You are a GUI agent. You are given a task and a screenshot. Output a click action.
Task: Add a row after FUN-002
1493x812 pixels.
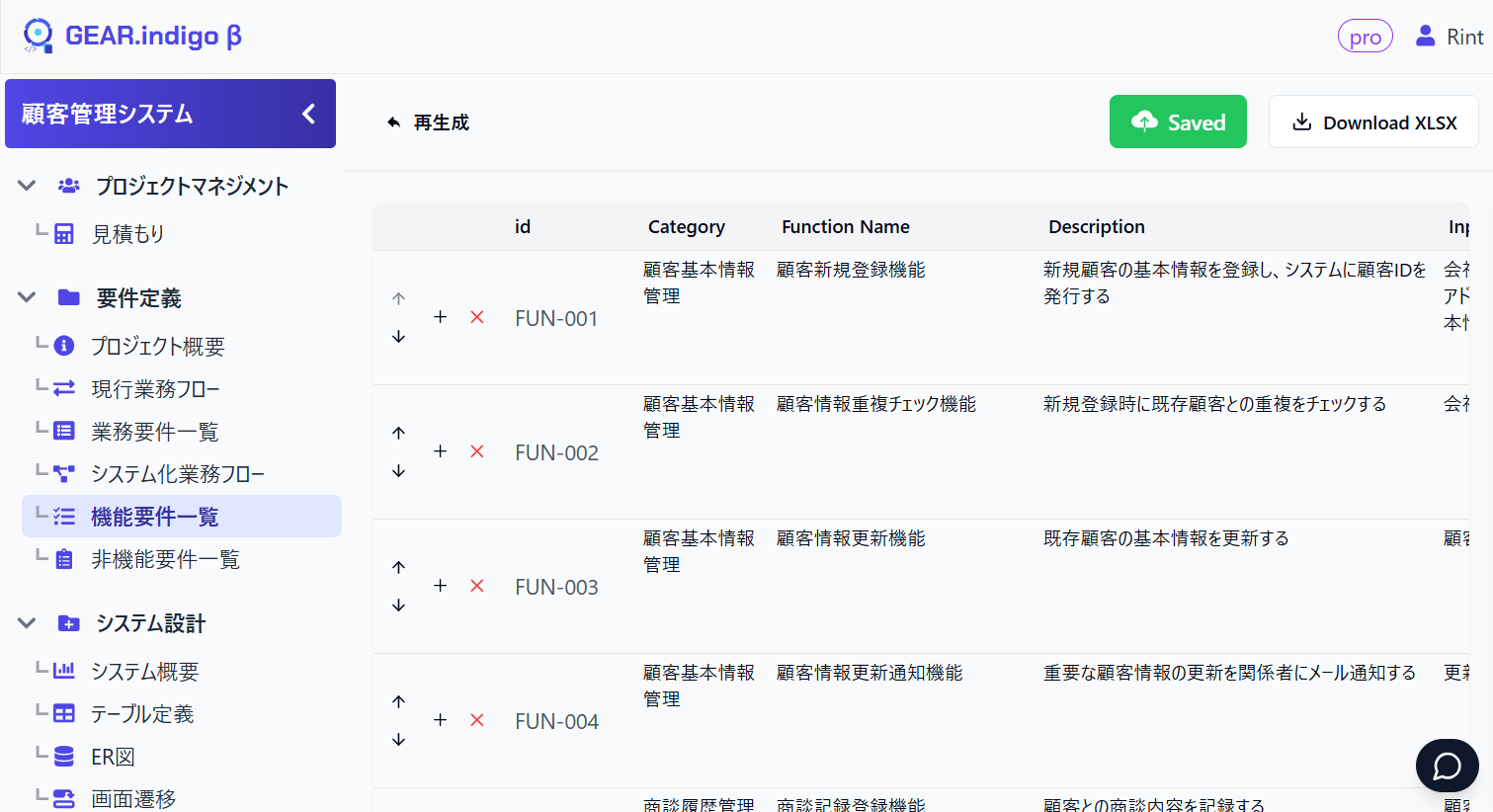click(x=441, y=451)
